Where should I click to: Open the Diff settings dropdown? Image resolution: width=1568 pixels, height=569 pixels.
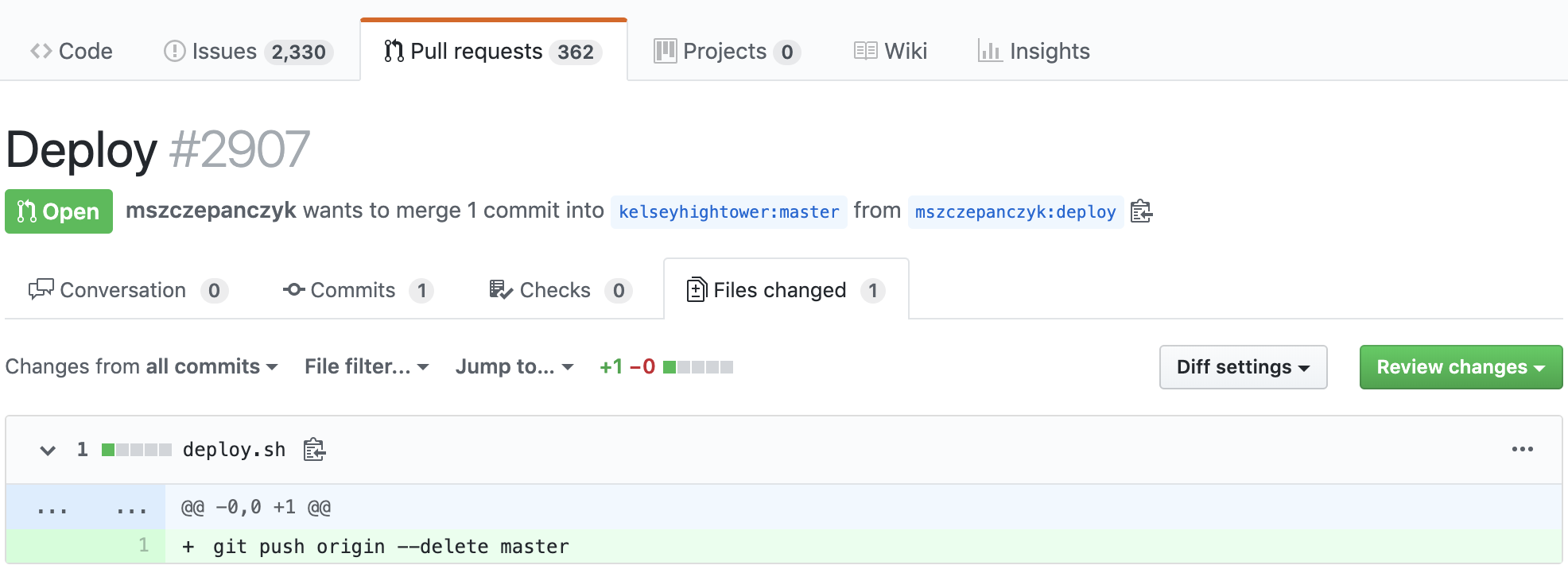pyautogui.click(x=1243, y=367)
